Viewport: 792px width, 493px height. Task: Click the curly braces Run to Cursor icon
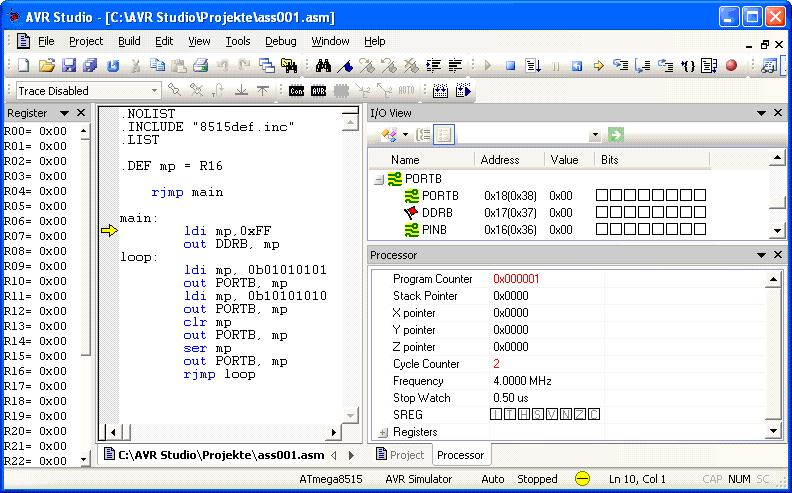point(687,66)
